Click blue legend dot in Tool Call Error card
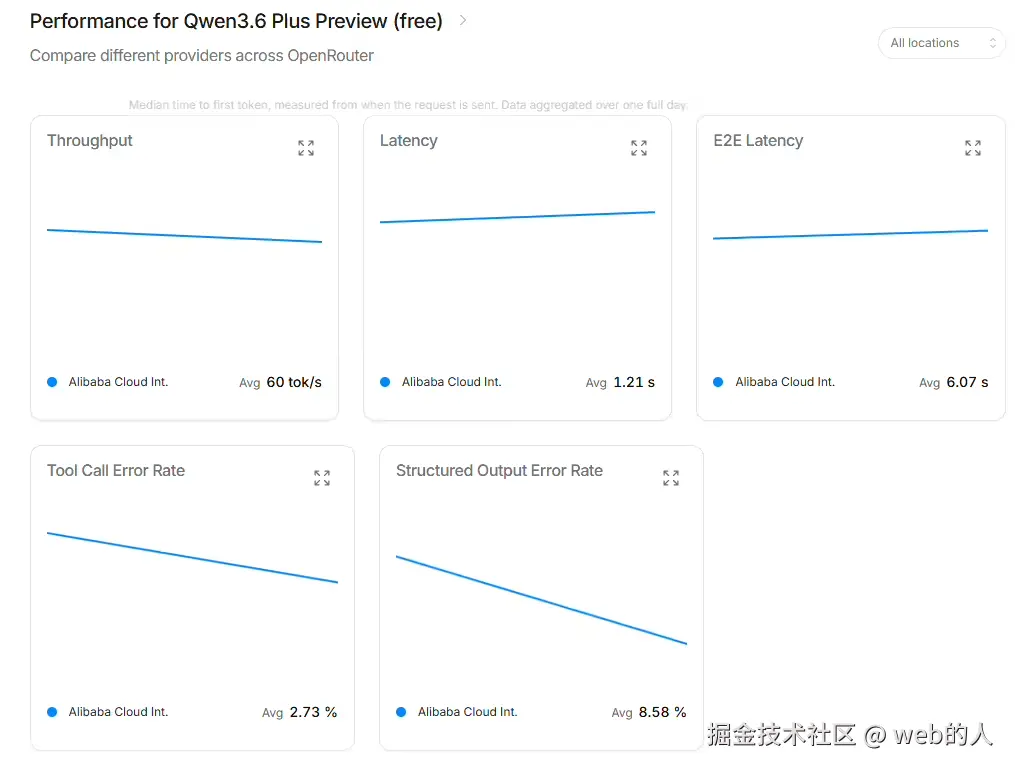This screenshot has width=1015, height=770. pyautogui.click(x=52, y=712)
